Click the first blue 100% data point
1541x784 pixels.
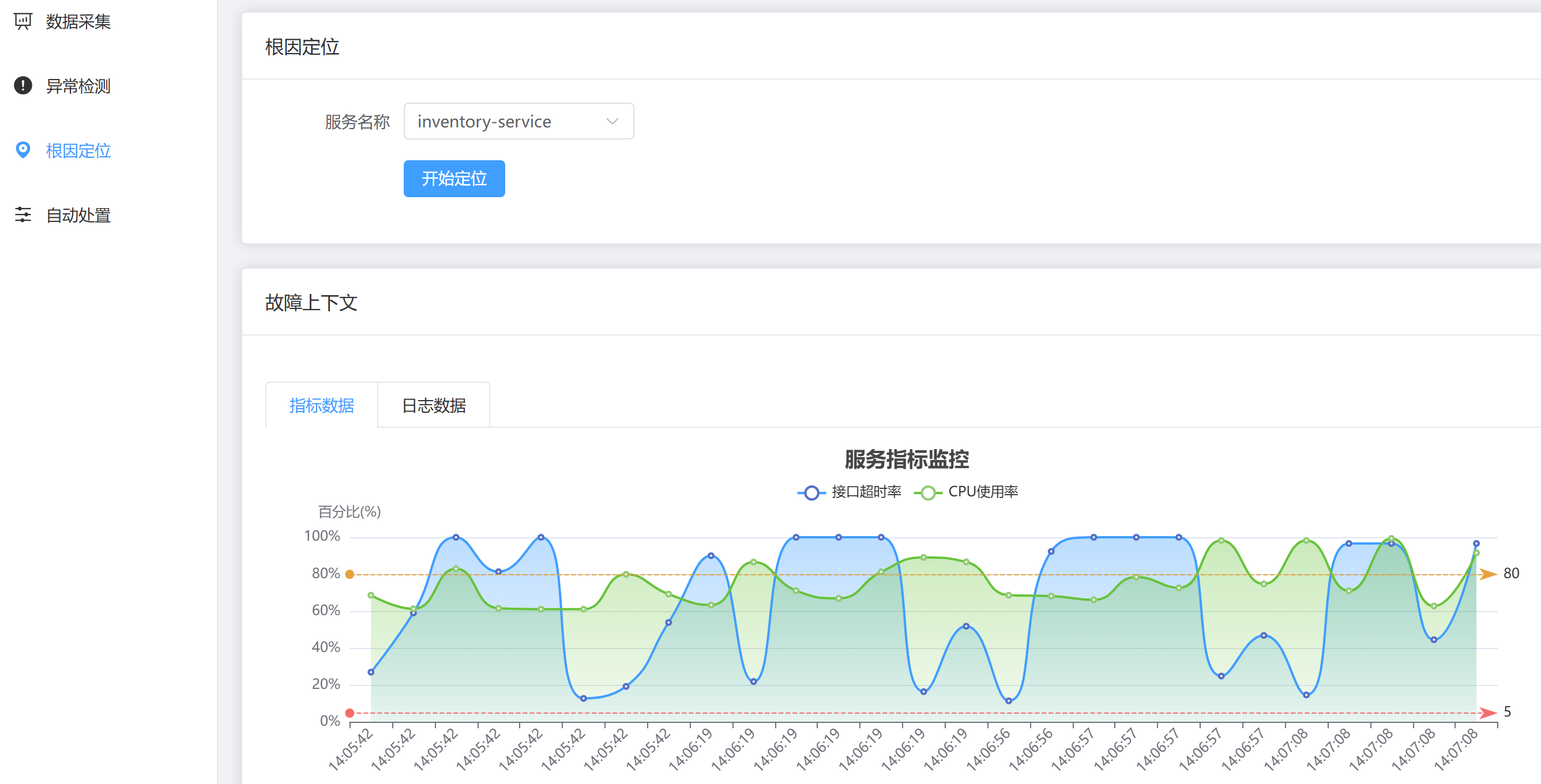pos(456,538)
